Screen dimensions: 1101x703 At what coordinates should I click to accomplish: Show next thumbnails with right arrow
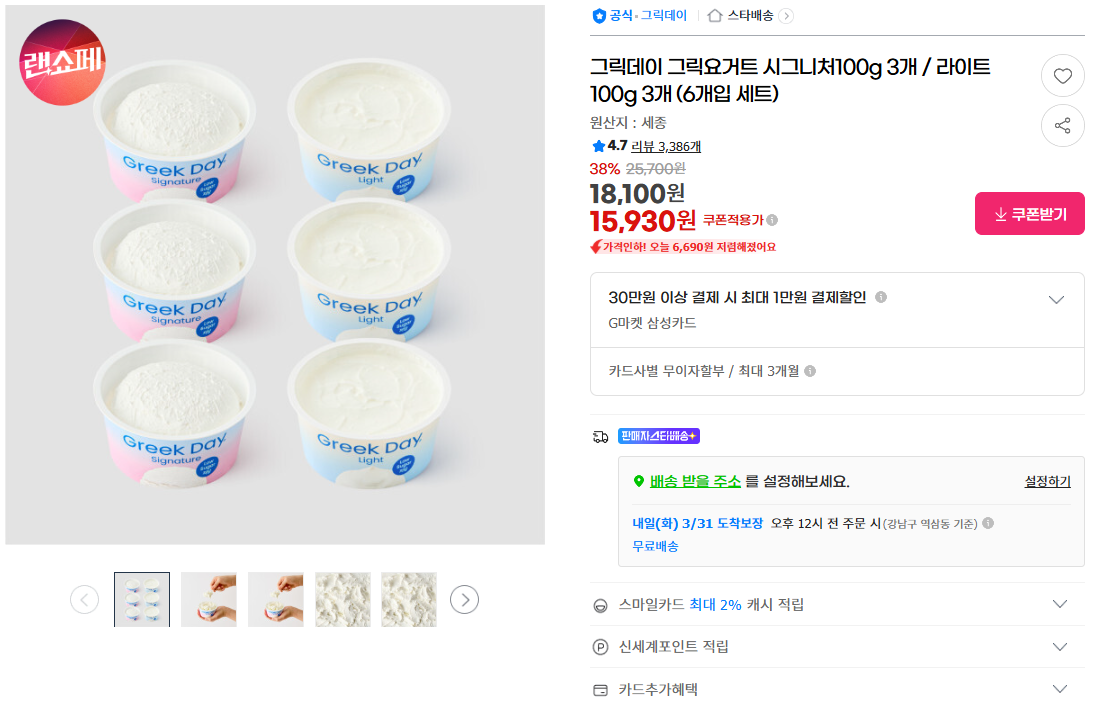pyautogui.click(x=464, y=599)
